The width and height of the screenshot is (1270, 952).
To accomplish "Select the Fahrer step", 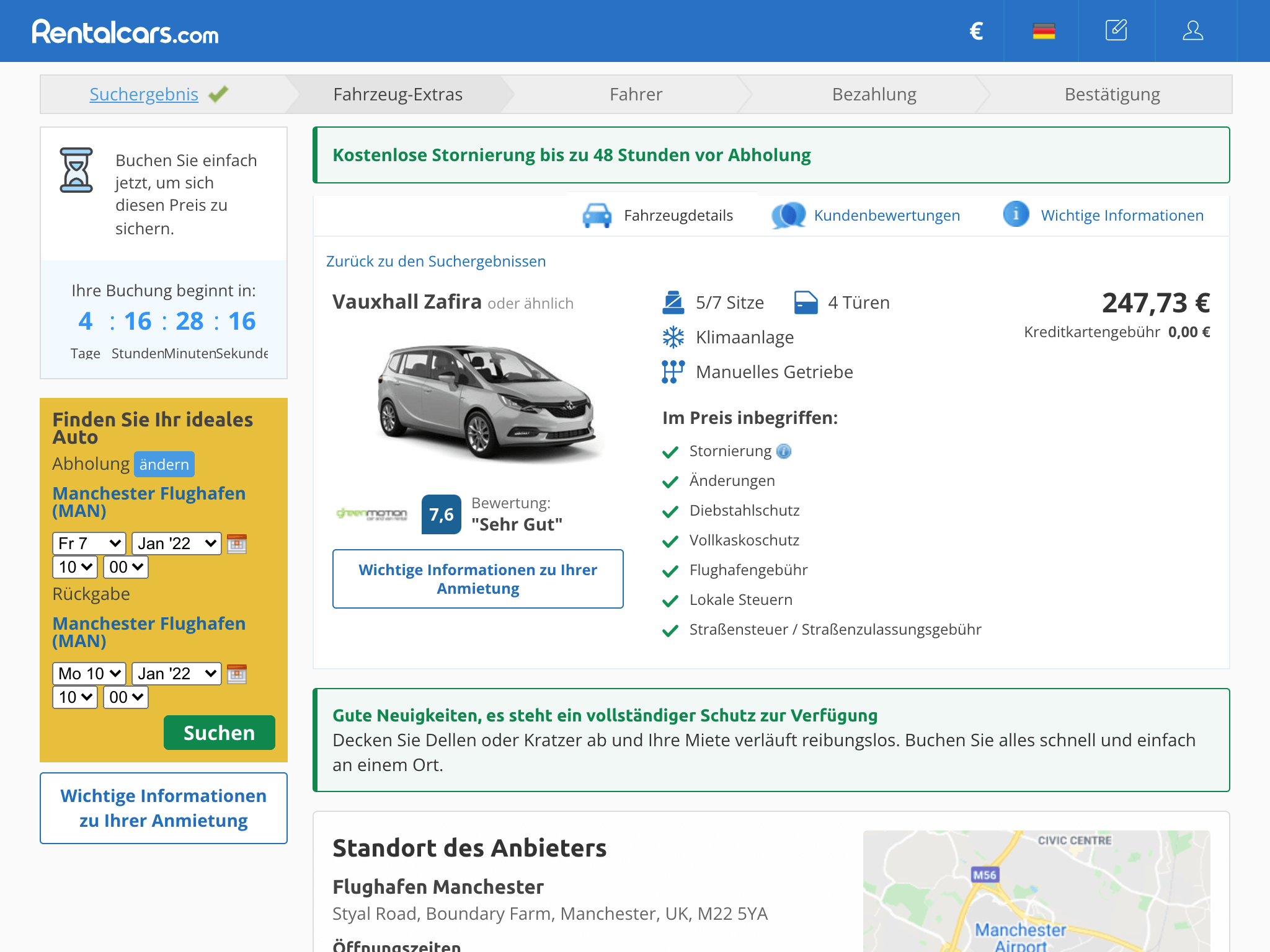I will (636, 94).
